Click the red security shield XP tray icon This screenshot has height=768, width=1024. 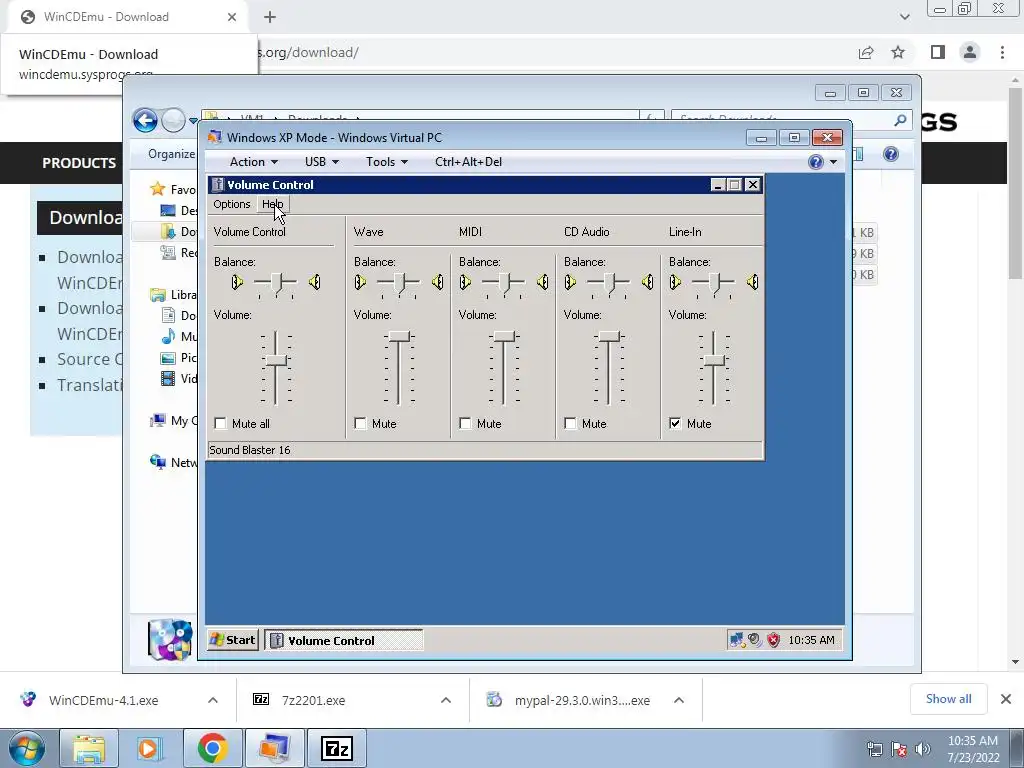pos(774,640)
